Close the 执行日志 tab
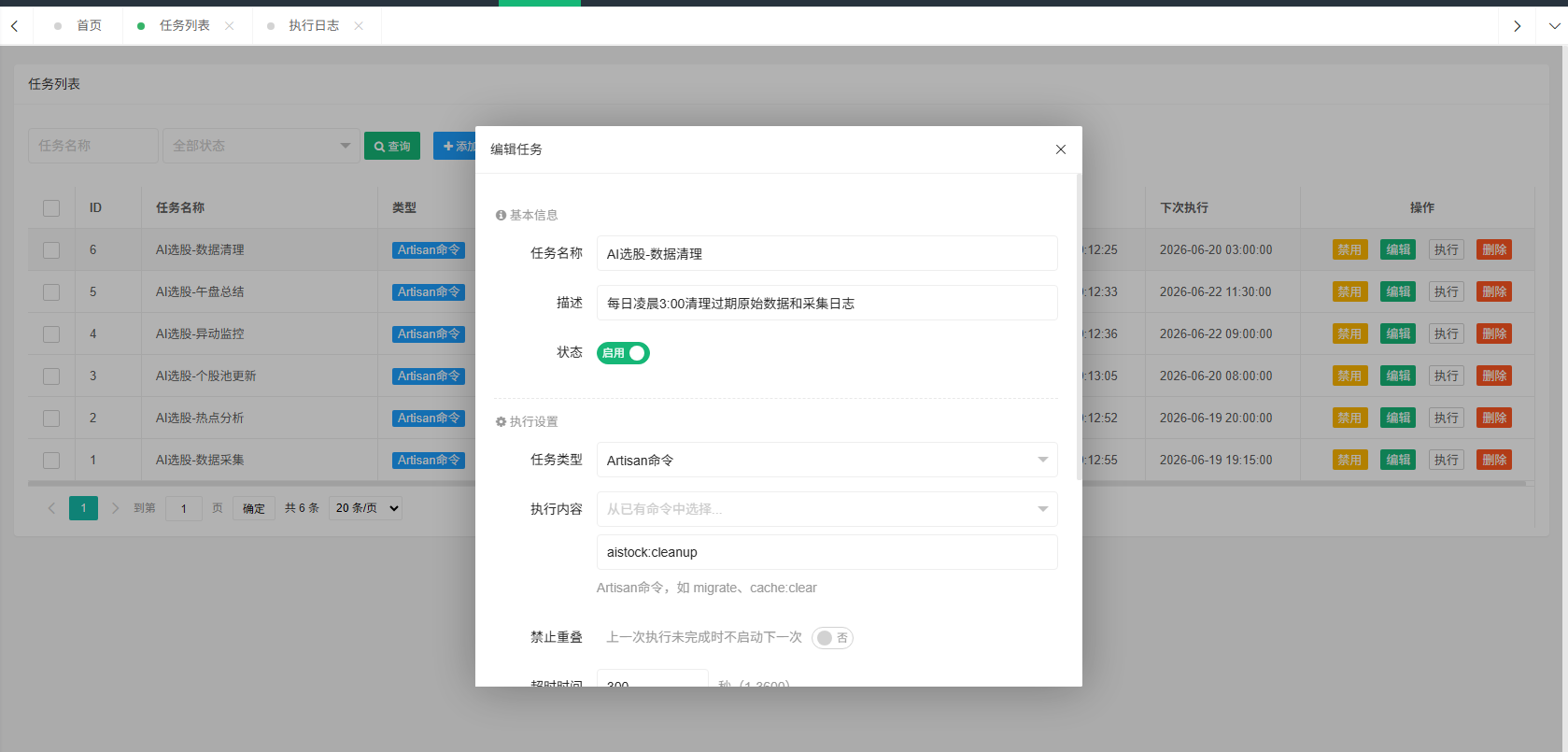1568x752 pixels. pos(359,25)
